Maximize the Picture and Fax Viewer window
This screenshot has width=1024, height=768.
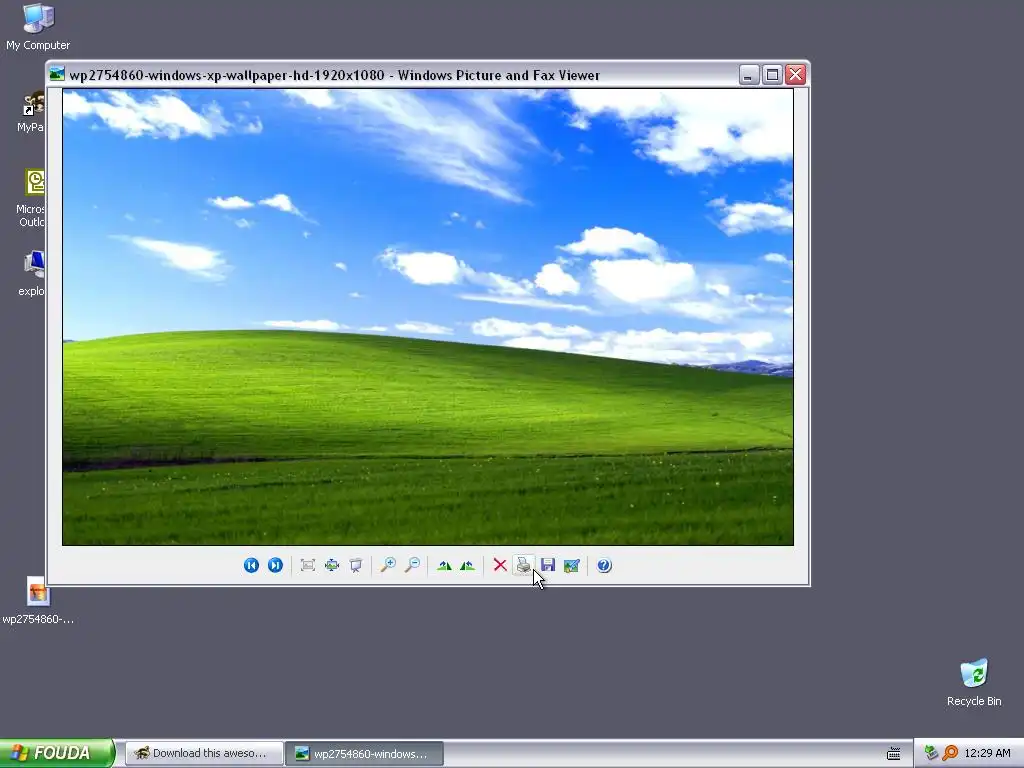[x=772, y=75]
